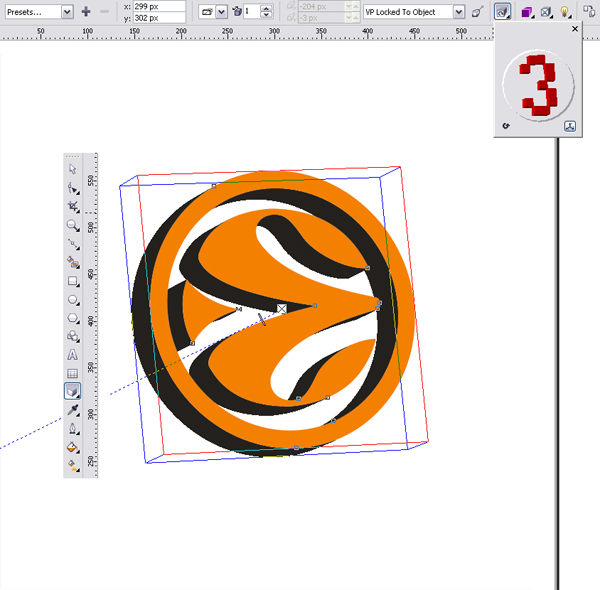Viewport: 600px width, 590px height.
Task: Click the X vanishing point marker on logo
Action: click(282, 309)
